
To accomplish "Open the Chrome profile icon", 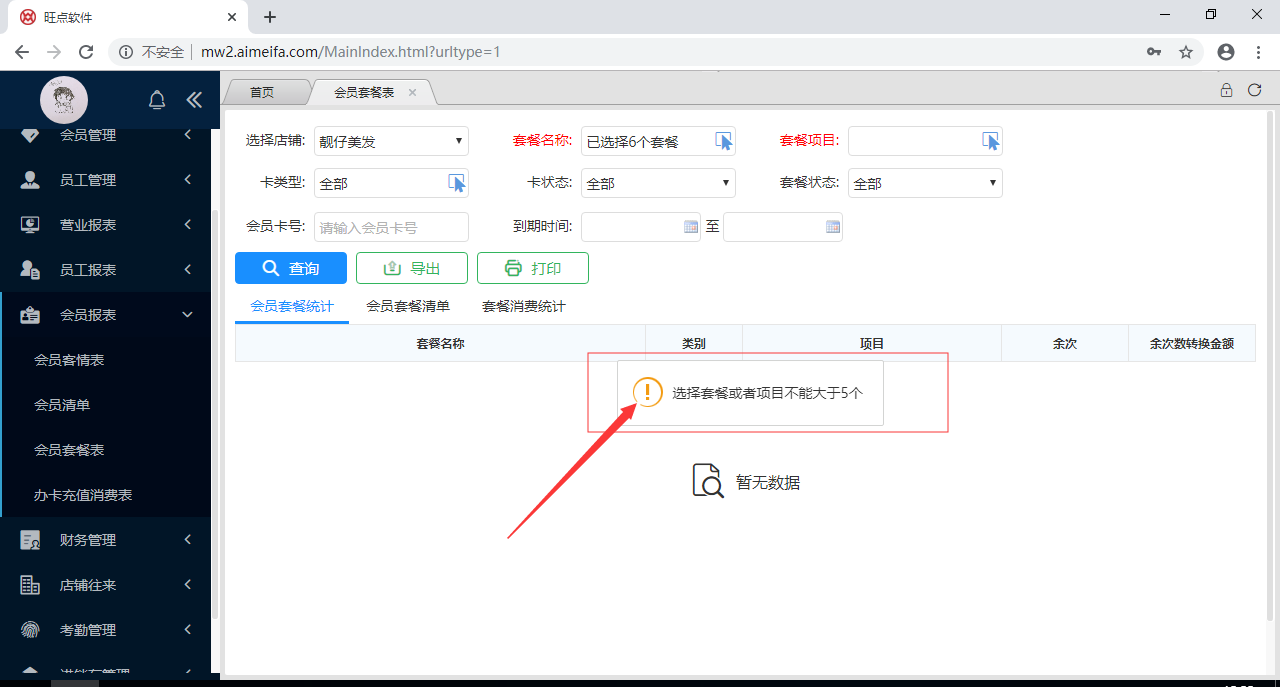I will [1226, 52].
